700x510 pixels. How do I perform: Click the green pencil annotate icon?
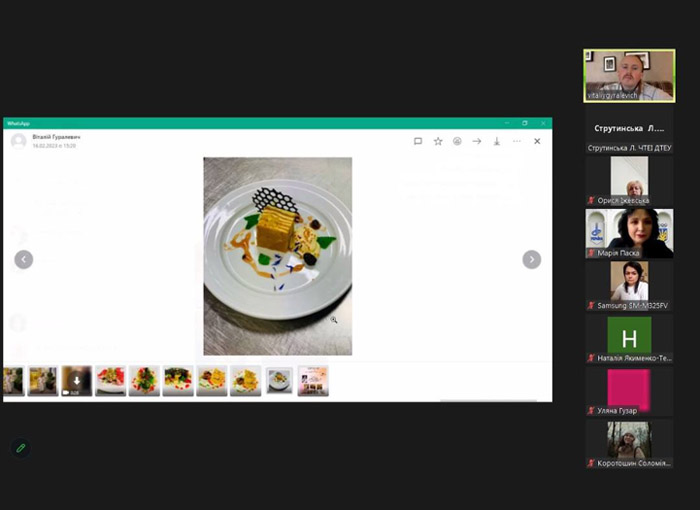coord(21,448)
